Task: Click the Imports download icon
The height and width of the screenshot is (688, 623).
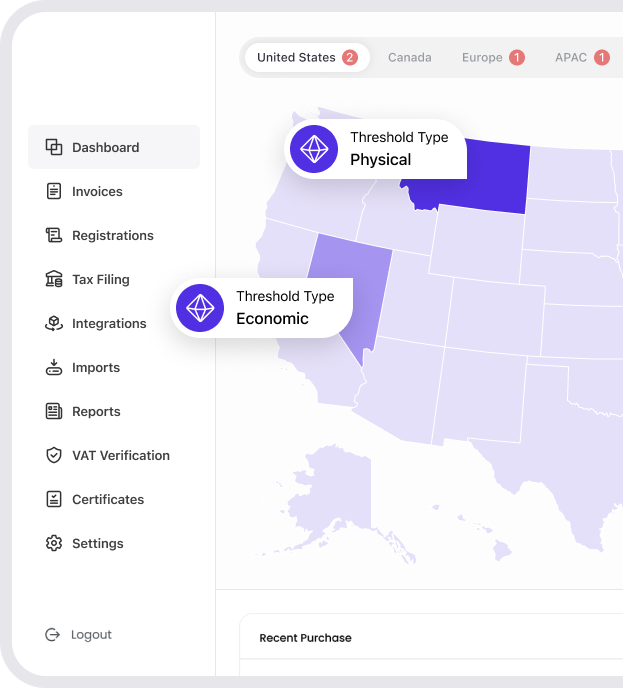Action: coord(54,367)
